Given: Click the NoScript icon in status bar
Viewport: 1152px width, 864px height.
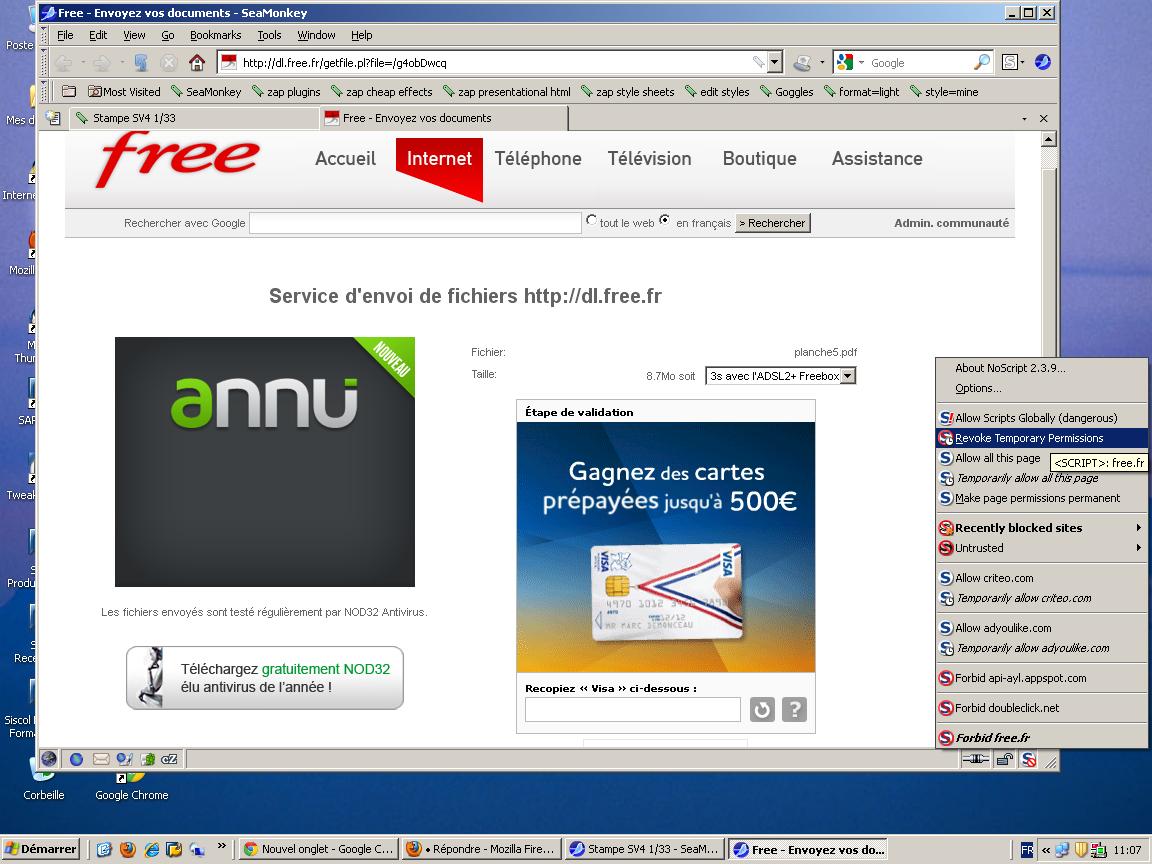Looking at the screenshot, I should tap(1029, 760).
